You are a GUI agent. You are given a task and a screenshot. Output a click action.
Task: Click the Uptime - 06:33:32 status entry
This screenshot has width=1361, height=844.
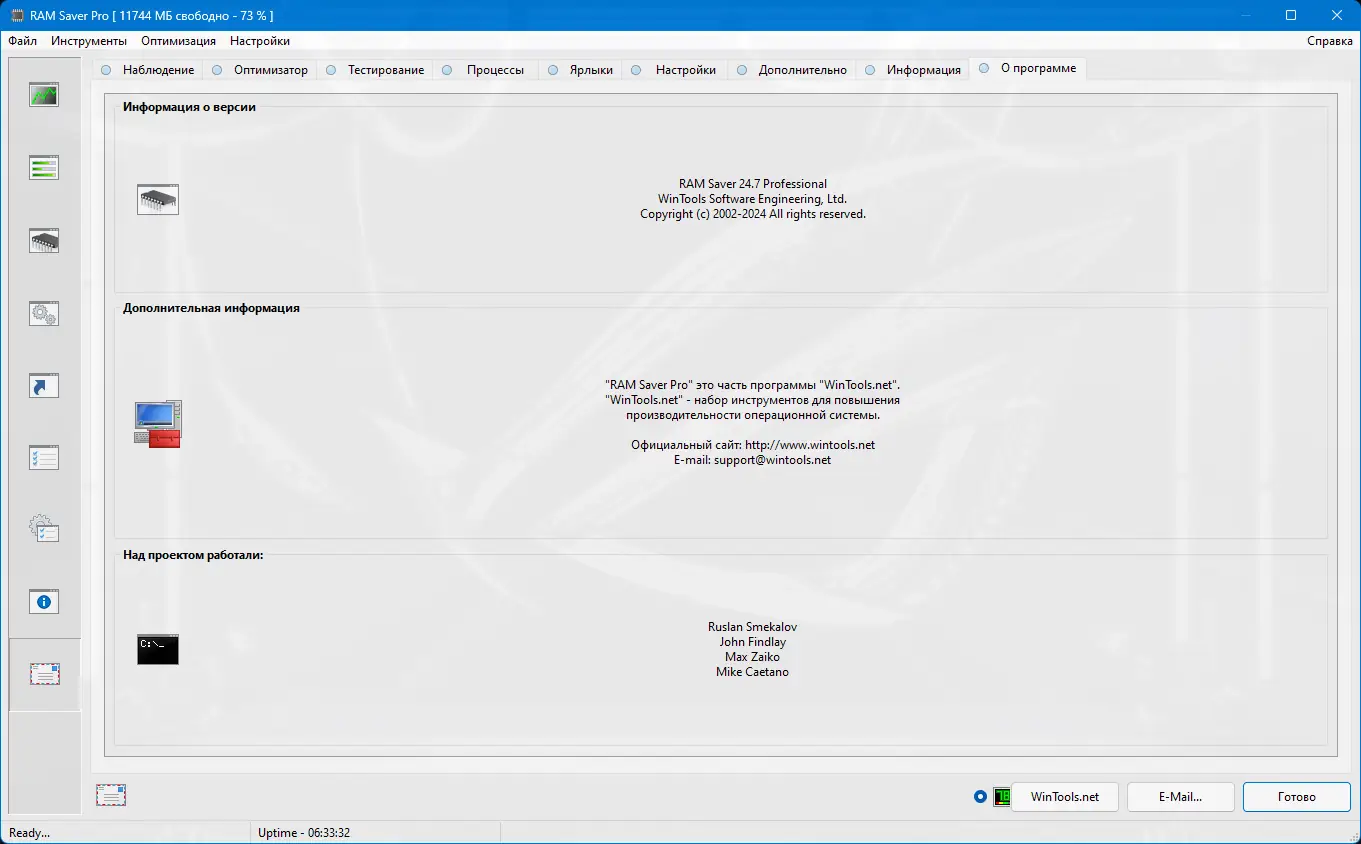304,833
